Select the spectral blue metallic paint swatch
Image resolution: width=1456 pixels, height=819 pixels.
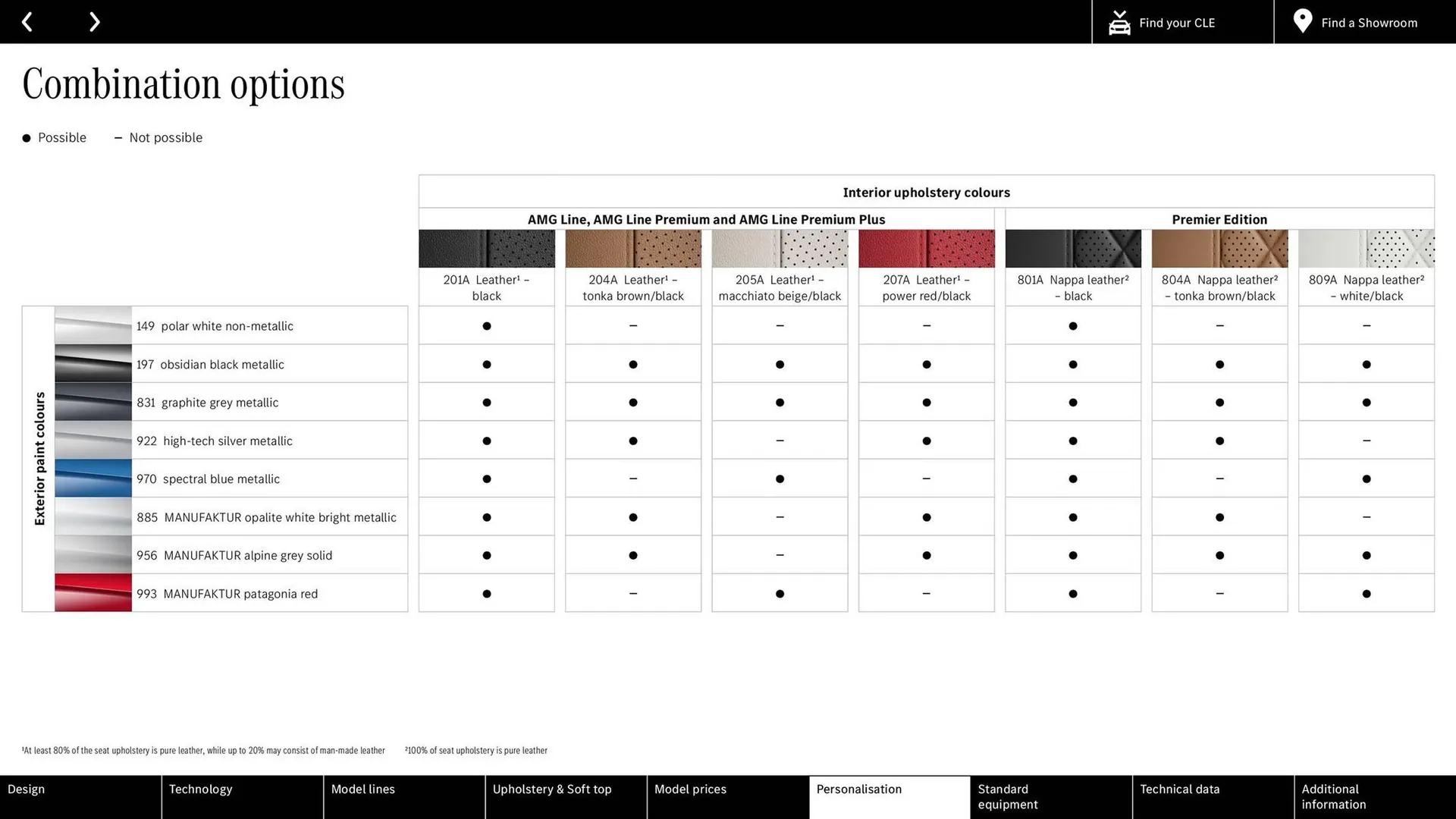93,479
